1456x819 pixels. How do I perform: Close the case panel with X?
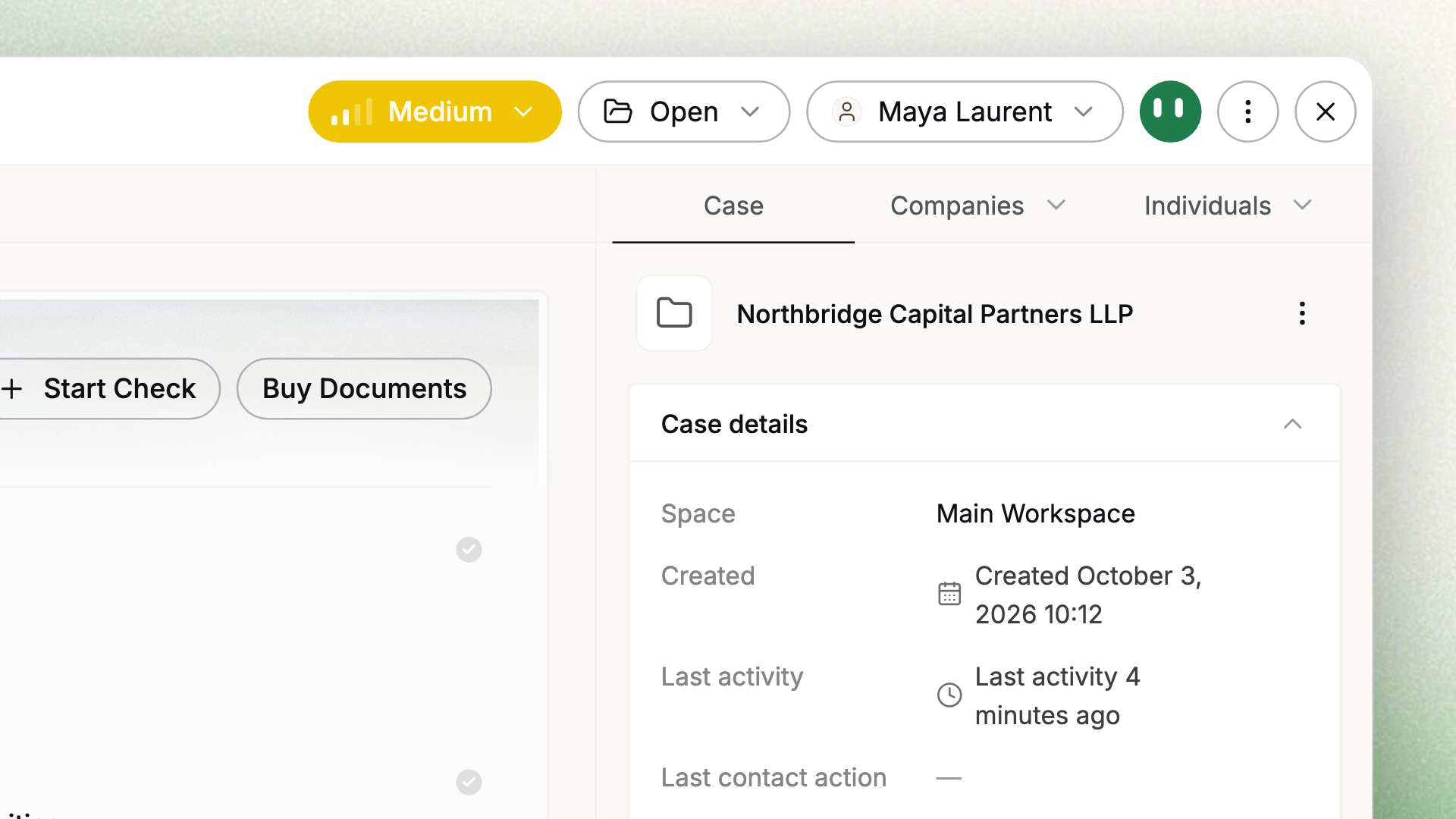click(x=1325, y=111)
